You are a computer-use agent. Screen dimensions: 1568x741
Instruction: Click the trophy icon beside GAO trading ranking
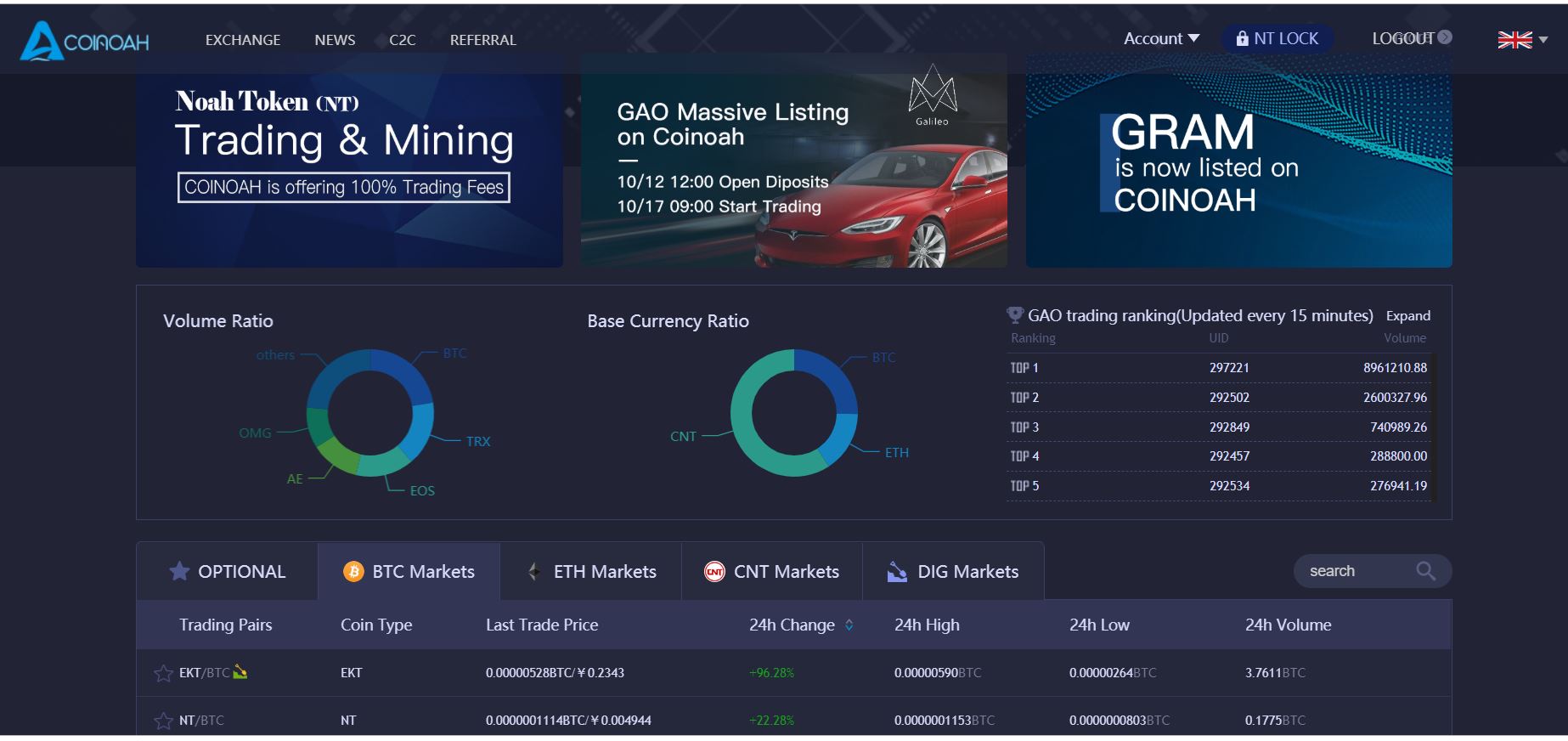tap(1014, 315)
